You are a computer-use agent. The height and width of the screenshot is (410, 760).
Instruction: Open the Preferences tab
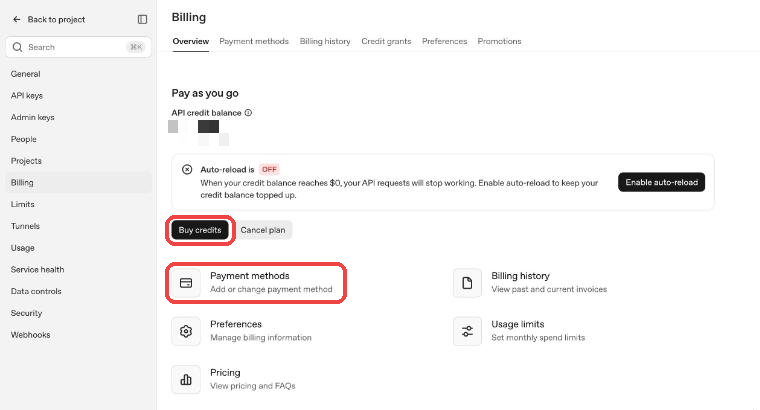point(444,41)
